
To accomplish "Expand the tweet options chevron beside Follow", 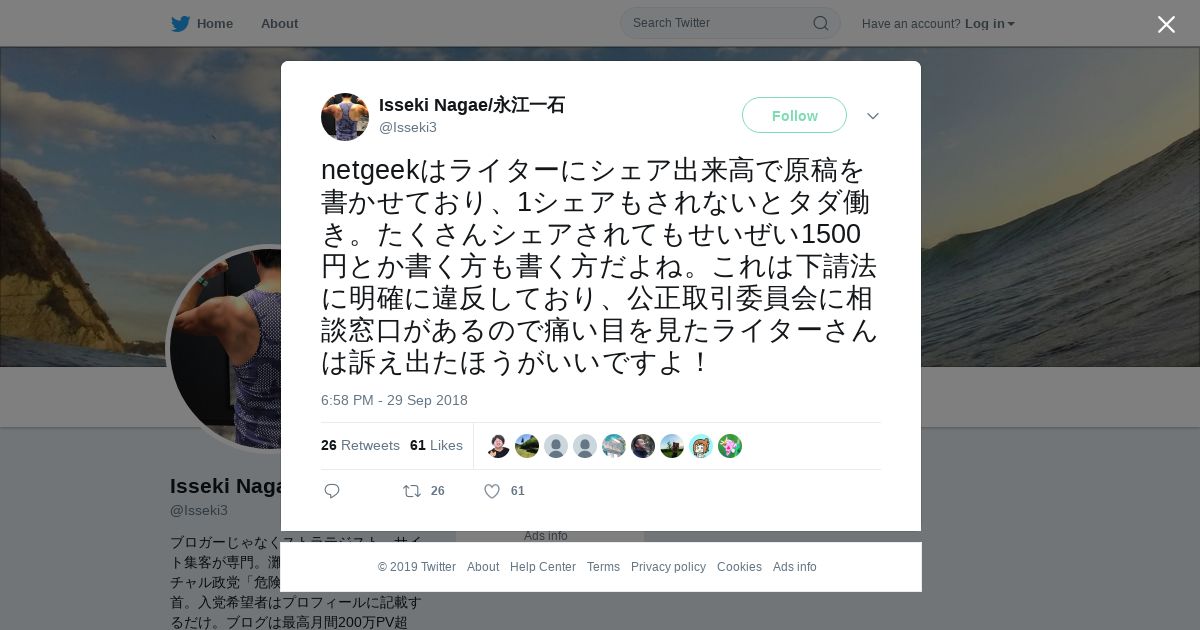I will coord(873,116).
